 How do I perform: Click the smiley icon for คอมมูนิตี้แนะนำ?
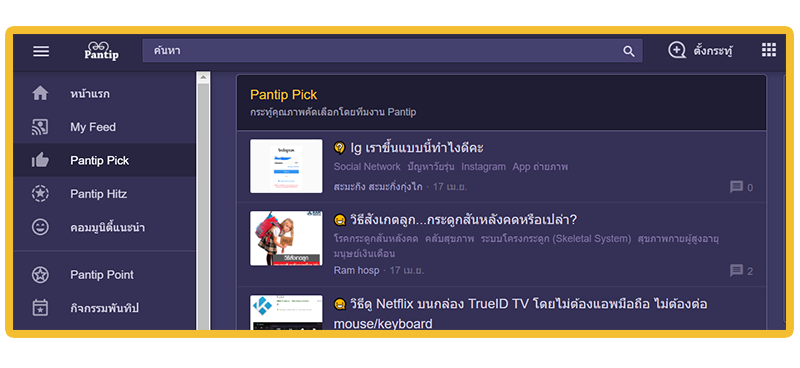40,227
